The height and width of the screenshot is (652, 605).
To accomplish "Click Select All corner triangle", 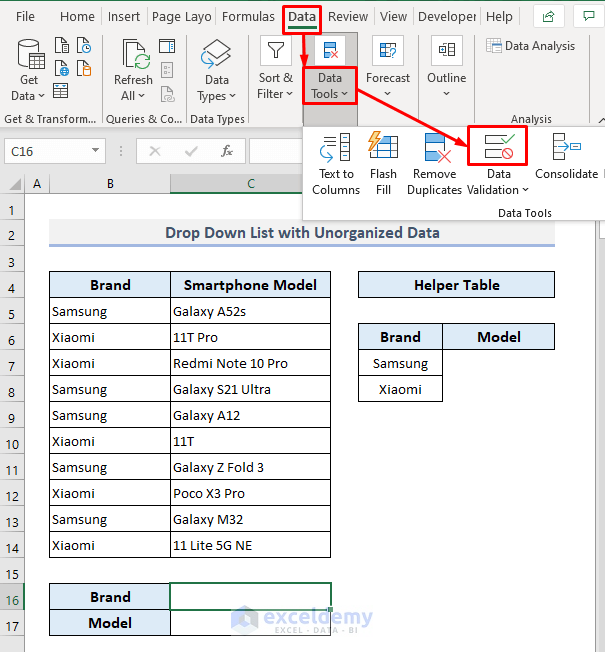I will pos(14,184).
